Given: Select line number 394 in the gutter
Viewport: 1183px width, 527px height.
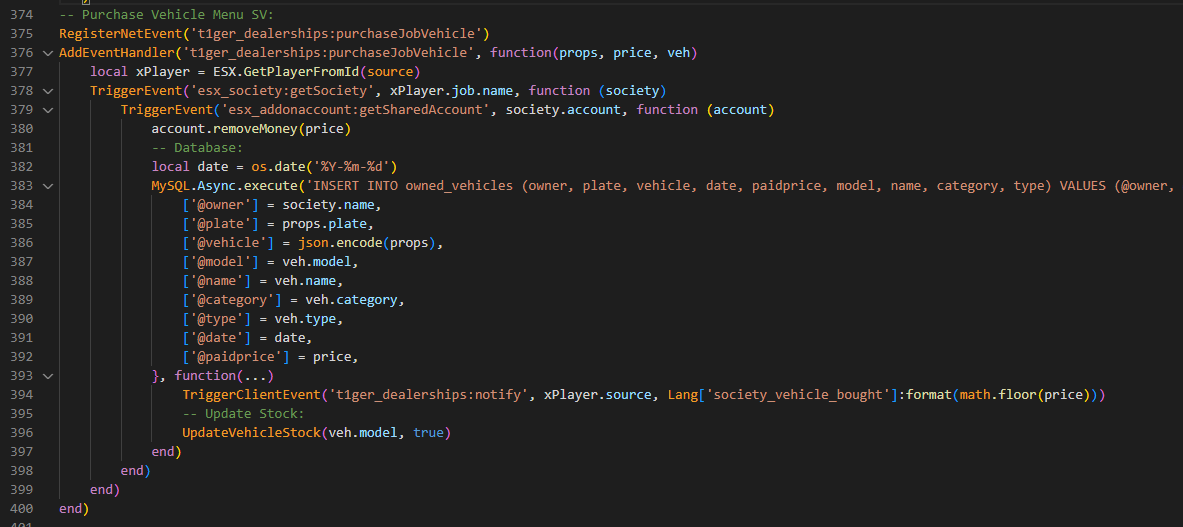Looking at the screenshot, I should coord(20,395).
